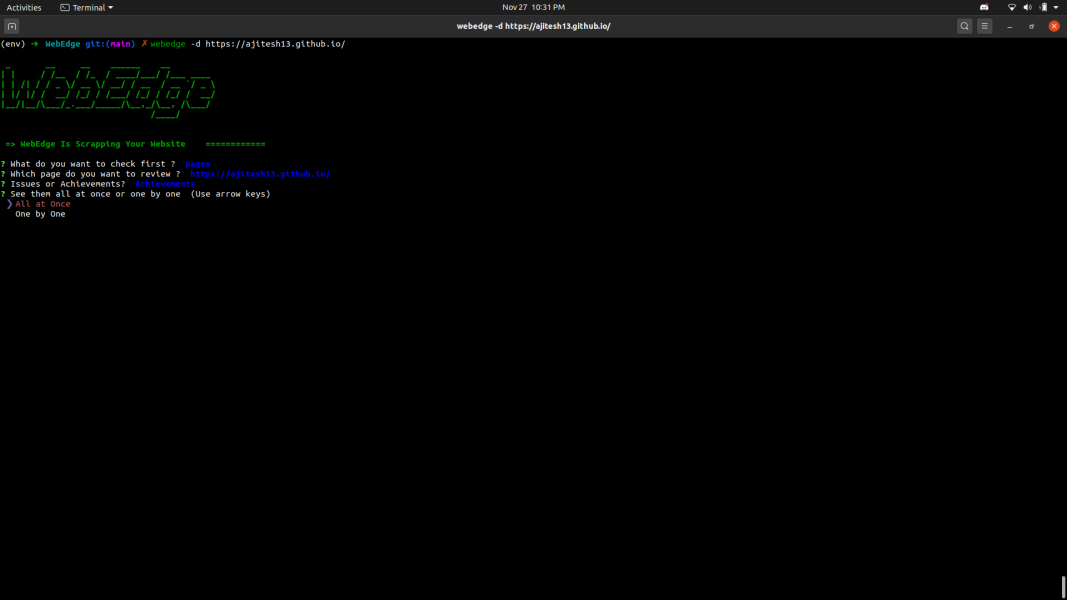This screenshot has width=1067, height=600.
Task: Open the Activities overview
Action: click(24, 7)
